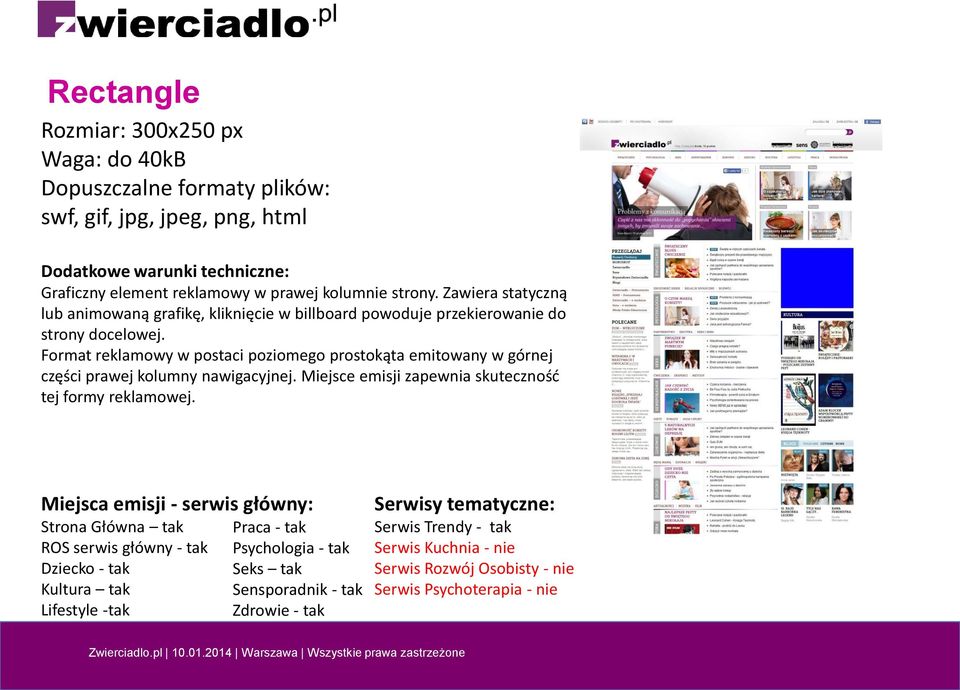Screen dimensions: 960x690
Task: Click 'Miejsca emisji - serwis główny:' heading
Action: [177, 504]
